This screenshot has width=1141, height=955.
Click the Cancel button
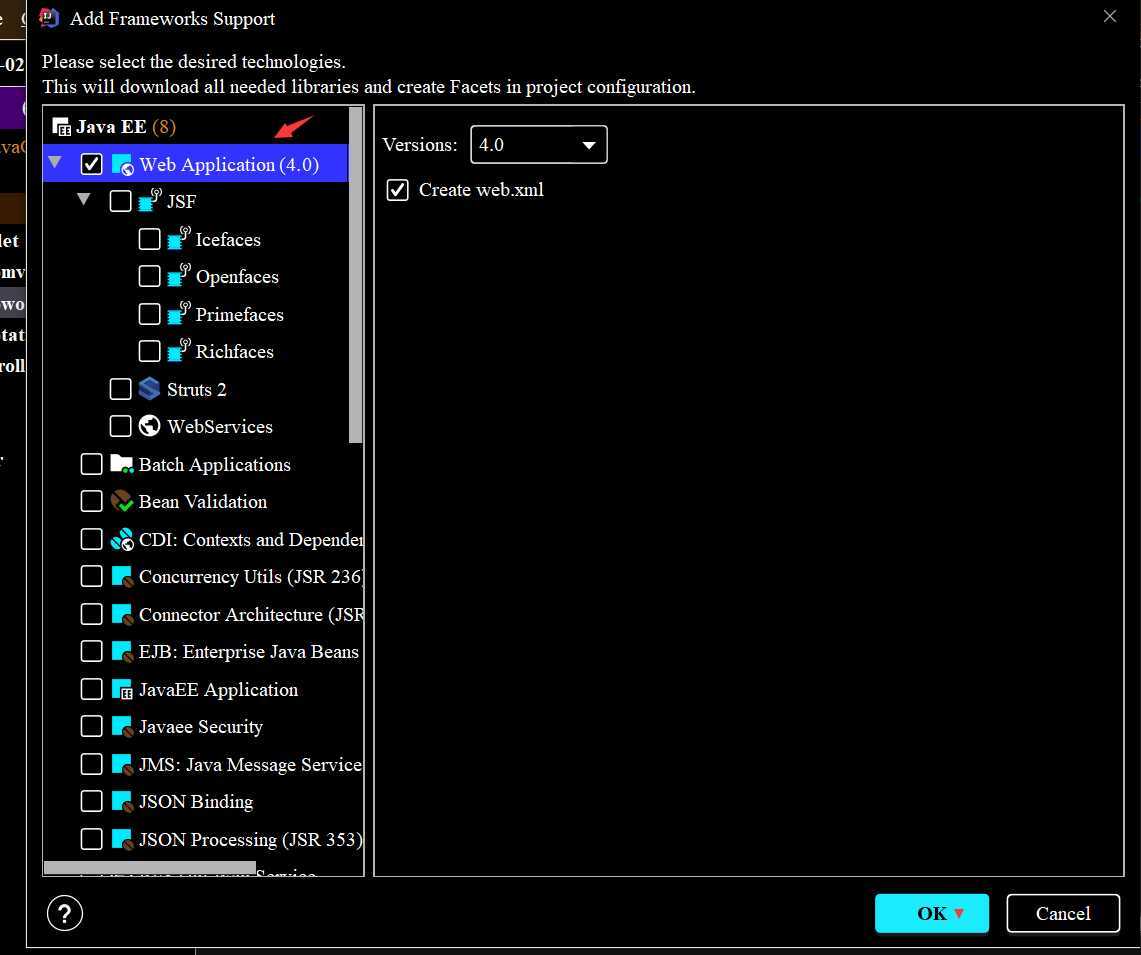(1062, 913)
